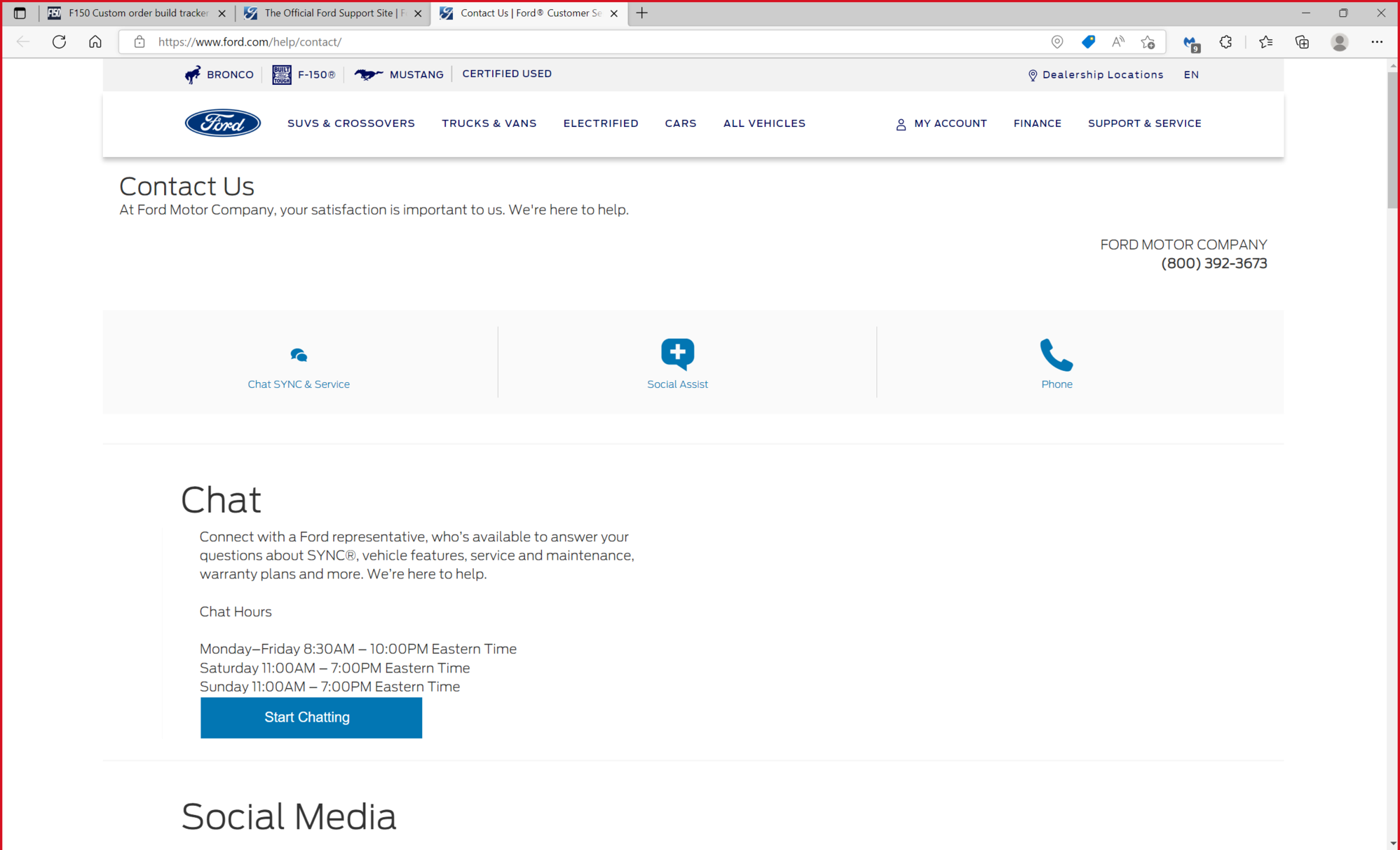
Task: Open the EN language selector
Action: pos(1190,74)
